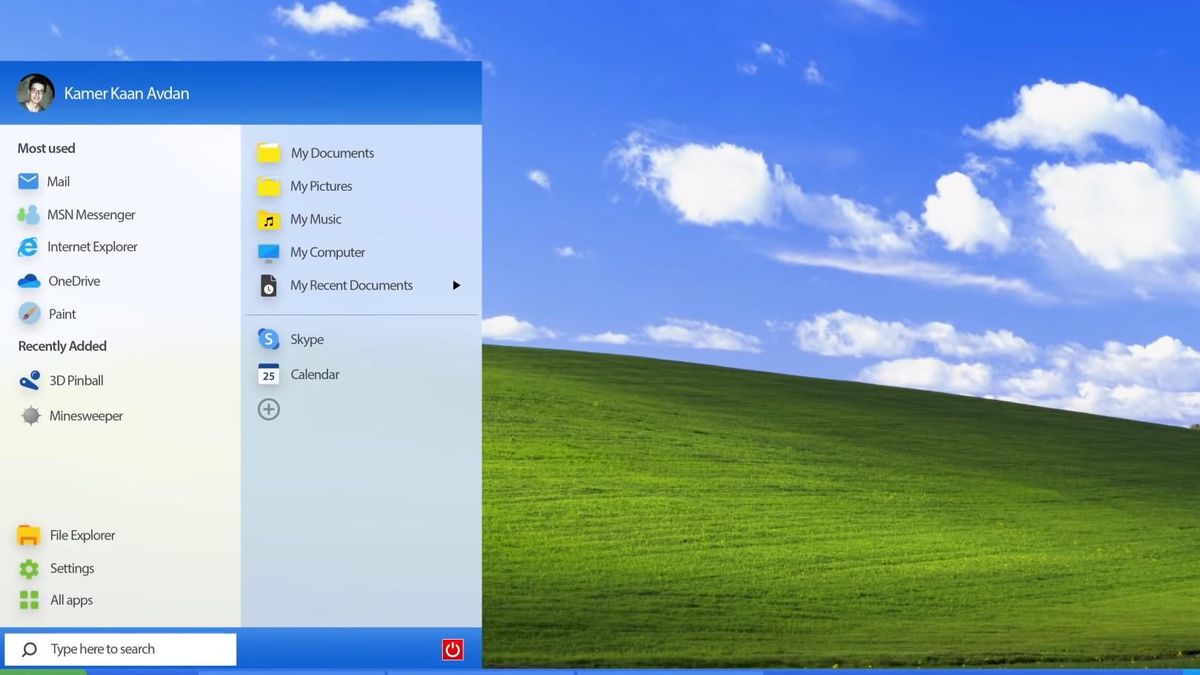Image resolution: width=1200 pixels, height=675 pixels.
Task: Open the My Music note icon
Action: 268,220
